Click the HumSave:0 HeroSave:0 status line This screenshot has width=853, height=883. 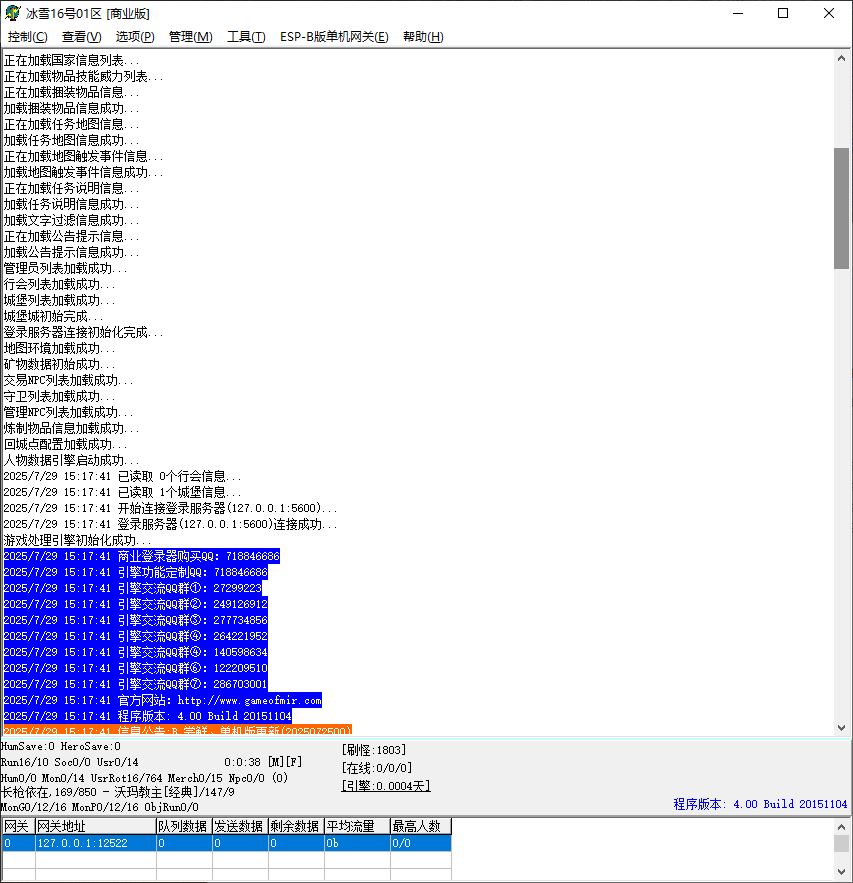click(60, 747)
